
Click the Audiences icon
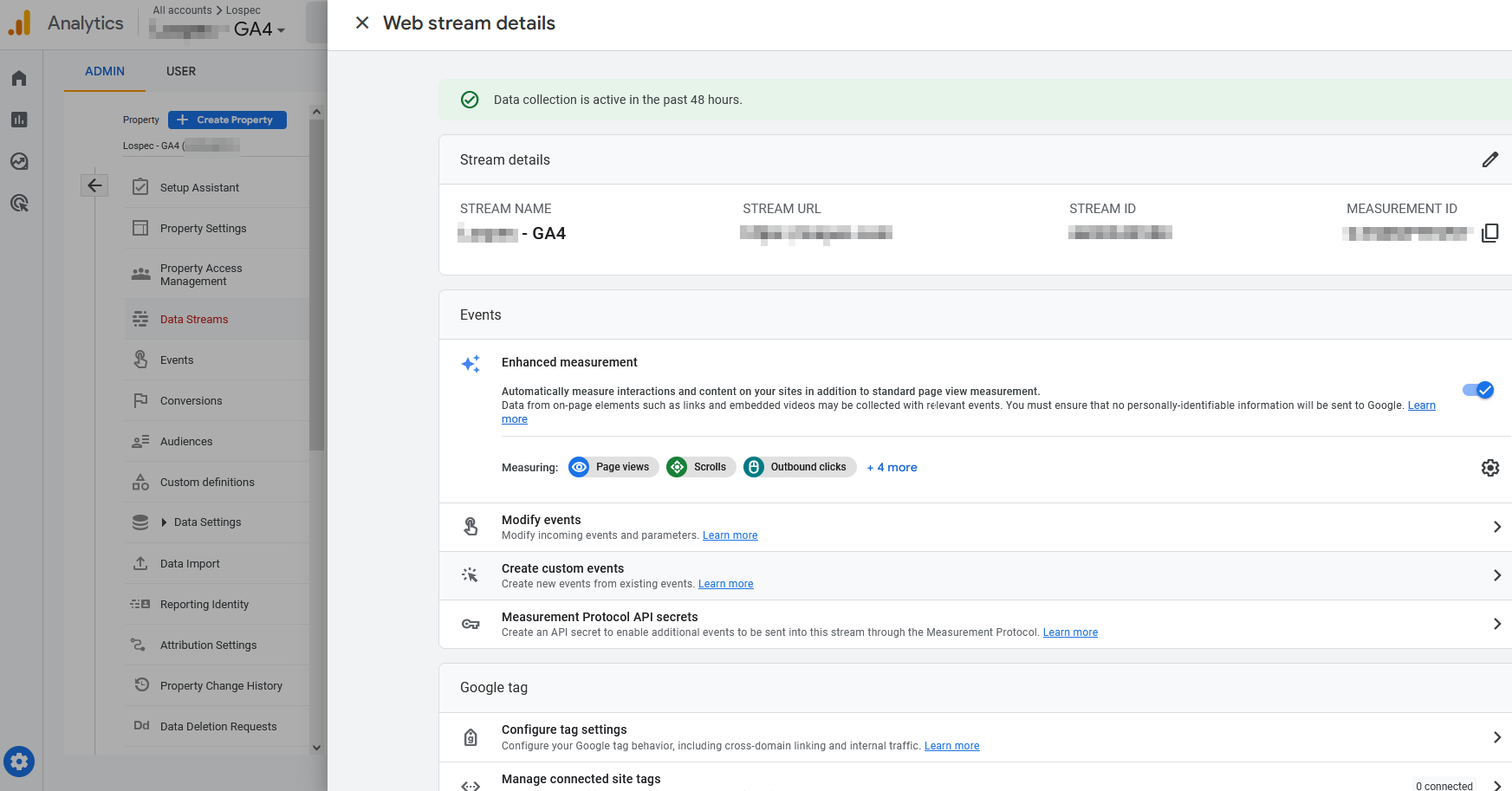(x=140, y=441)
